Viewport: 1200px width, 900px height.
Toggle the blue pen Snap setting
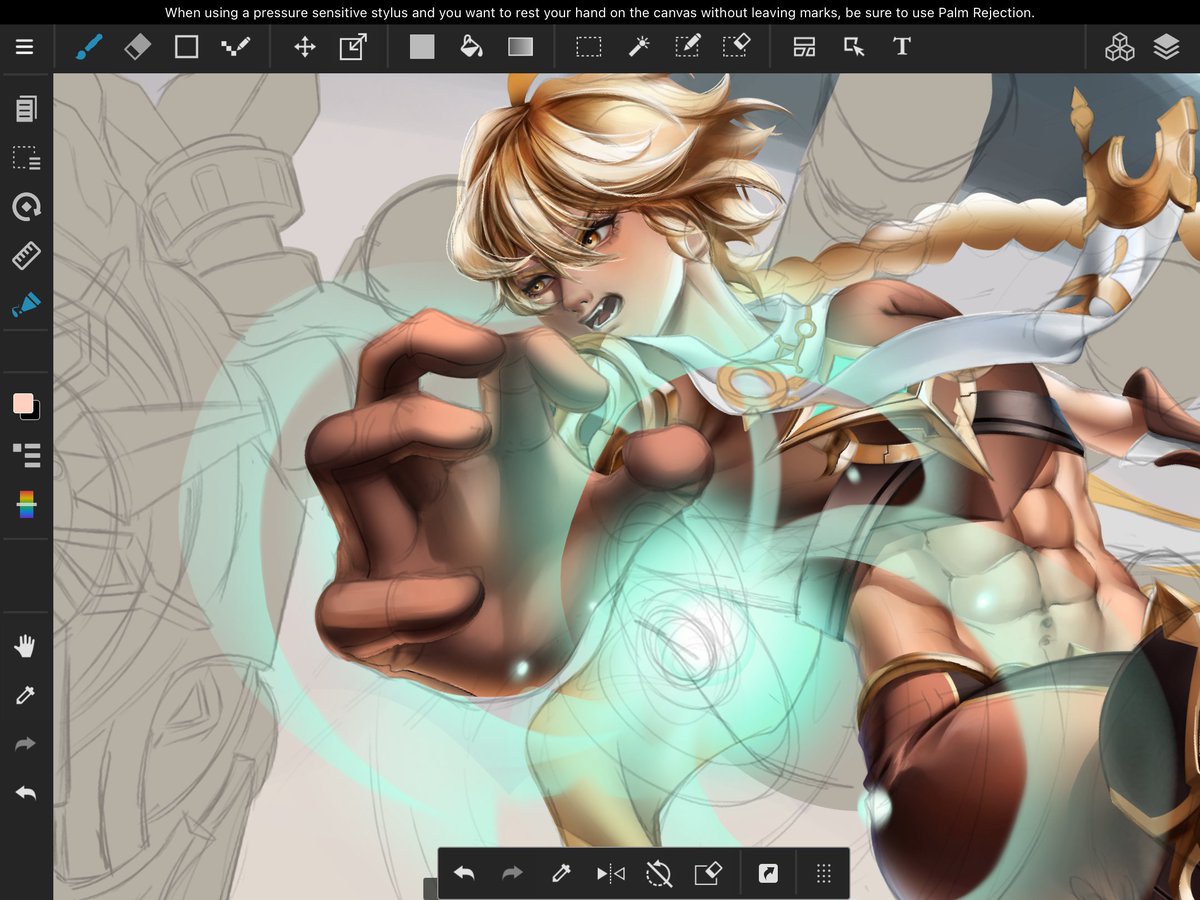(26, 305)
